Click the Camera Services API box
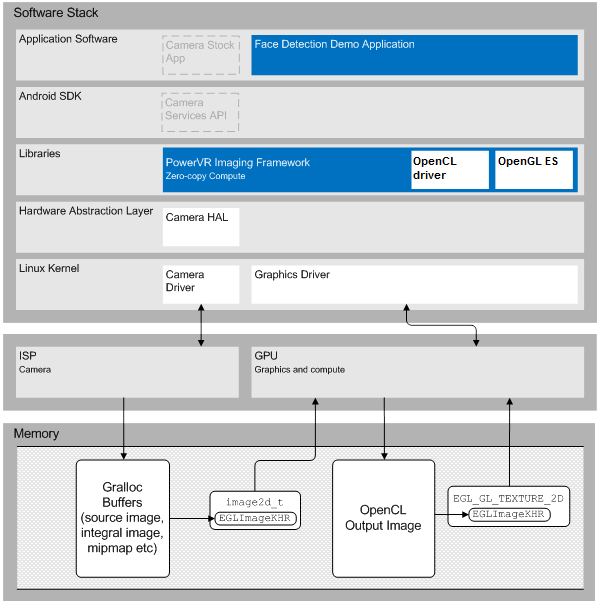 (200, 112)
